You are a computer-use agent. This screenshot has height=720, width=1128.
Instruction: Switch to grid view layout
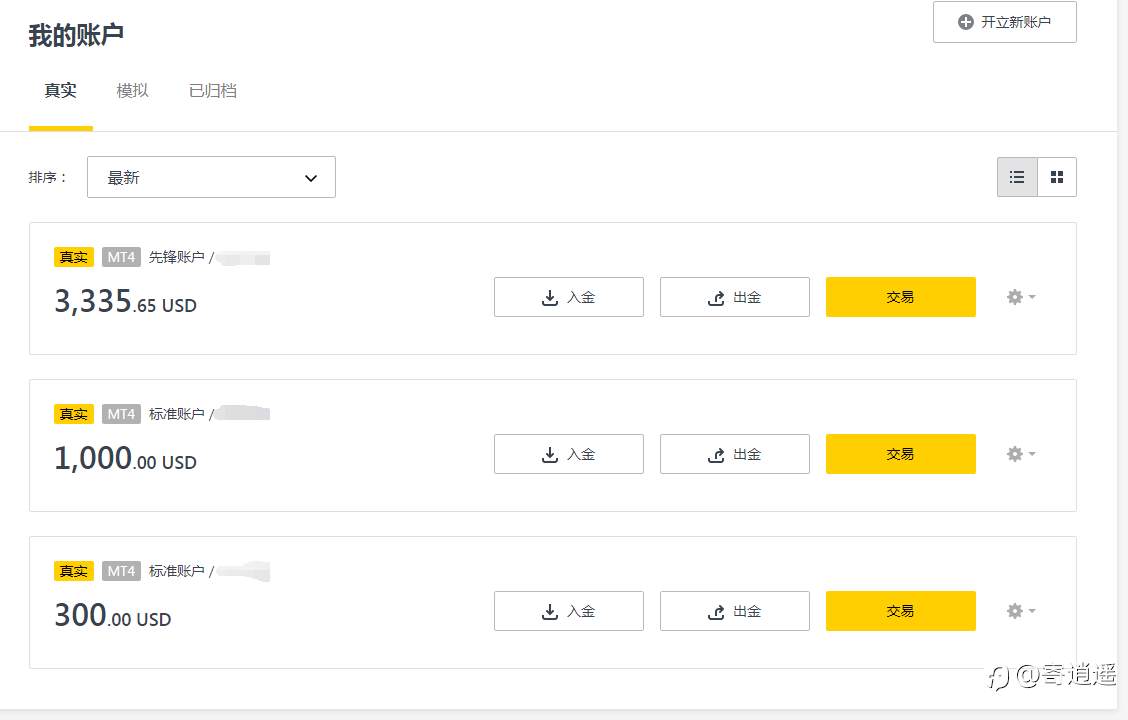click(x=1057, y=177)
